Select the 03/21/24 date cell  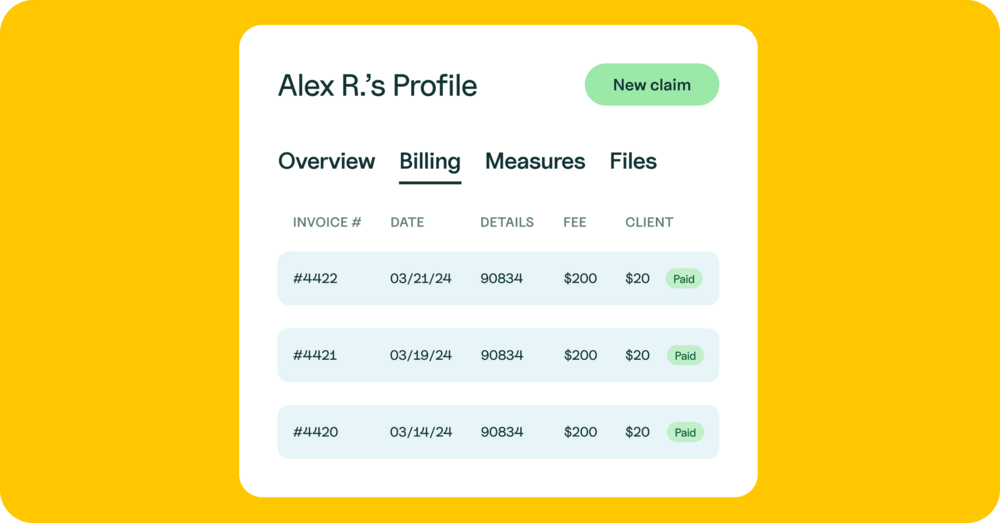coord(421,279)
